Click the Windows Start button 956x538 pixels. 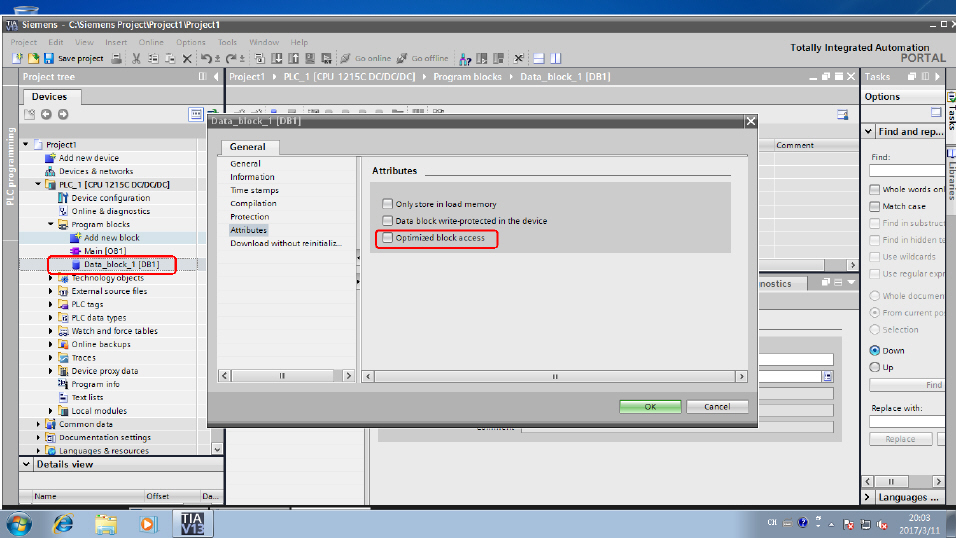tap(20, 524)
